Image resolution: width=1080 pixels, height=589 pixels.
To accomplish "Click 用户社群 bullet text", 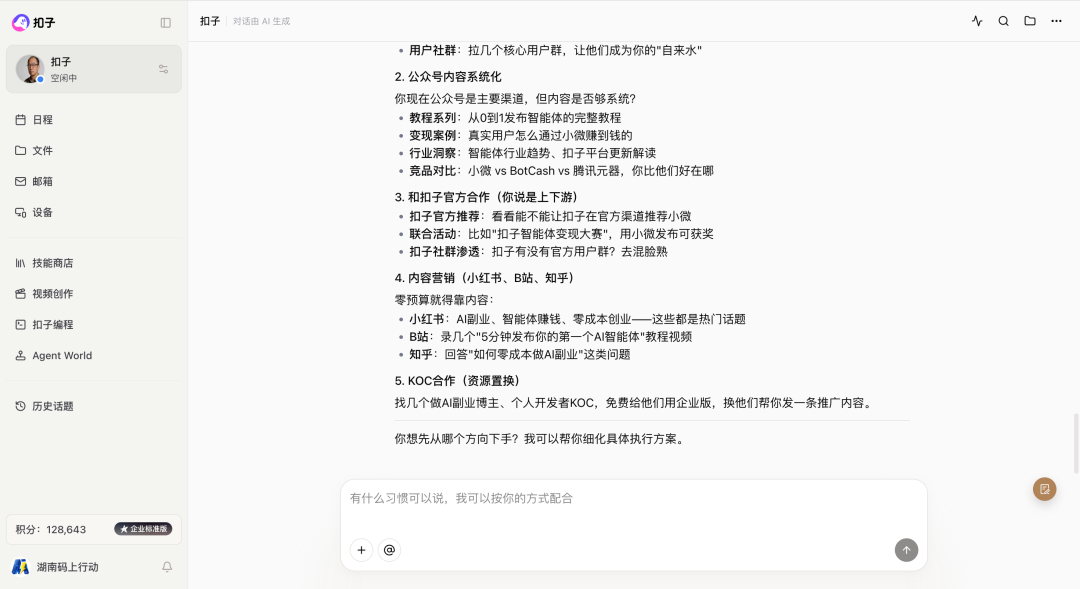I will 555,50.
